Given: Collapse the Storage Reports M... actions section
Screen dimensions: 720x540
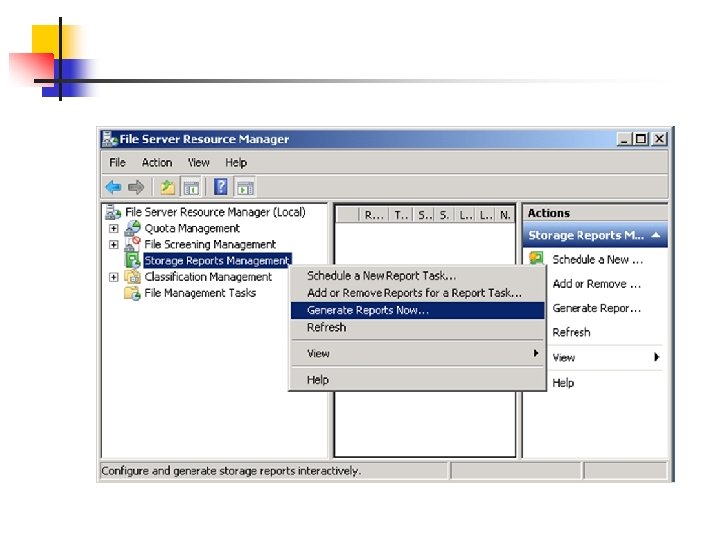Looking at the screenshot, I should (x=656, y=235).
